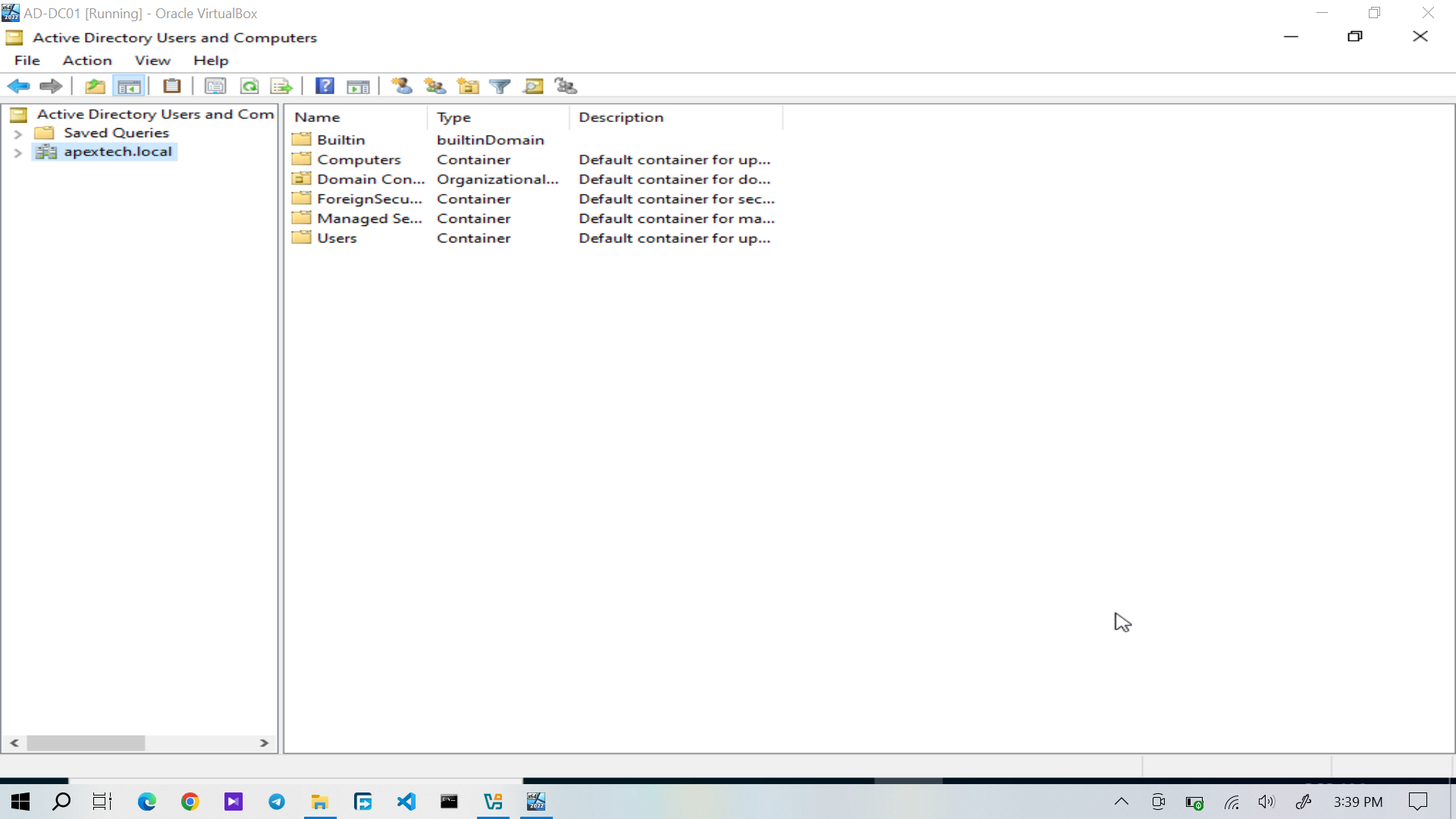
Task: Open File Explorer from taskbar
Action: (320, 802)
